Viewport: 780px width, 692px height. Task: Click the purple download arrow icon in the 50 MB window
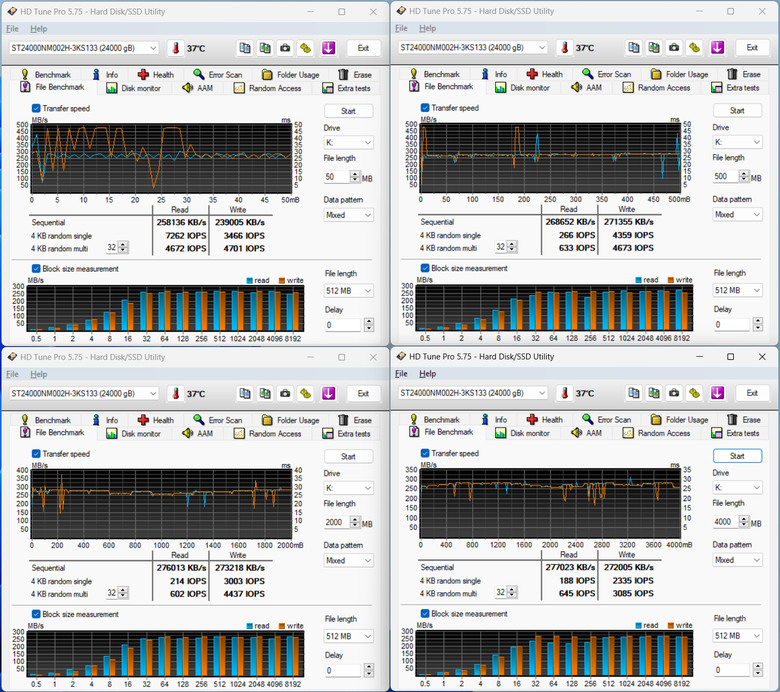[x=328, y=48]
